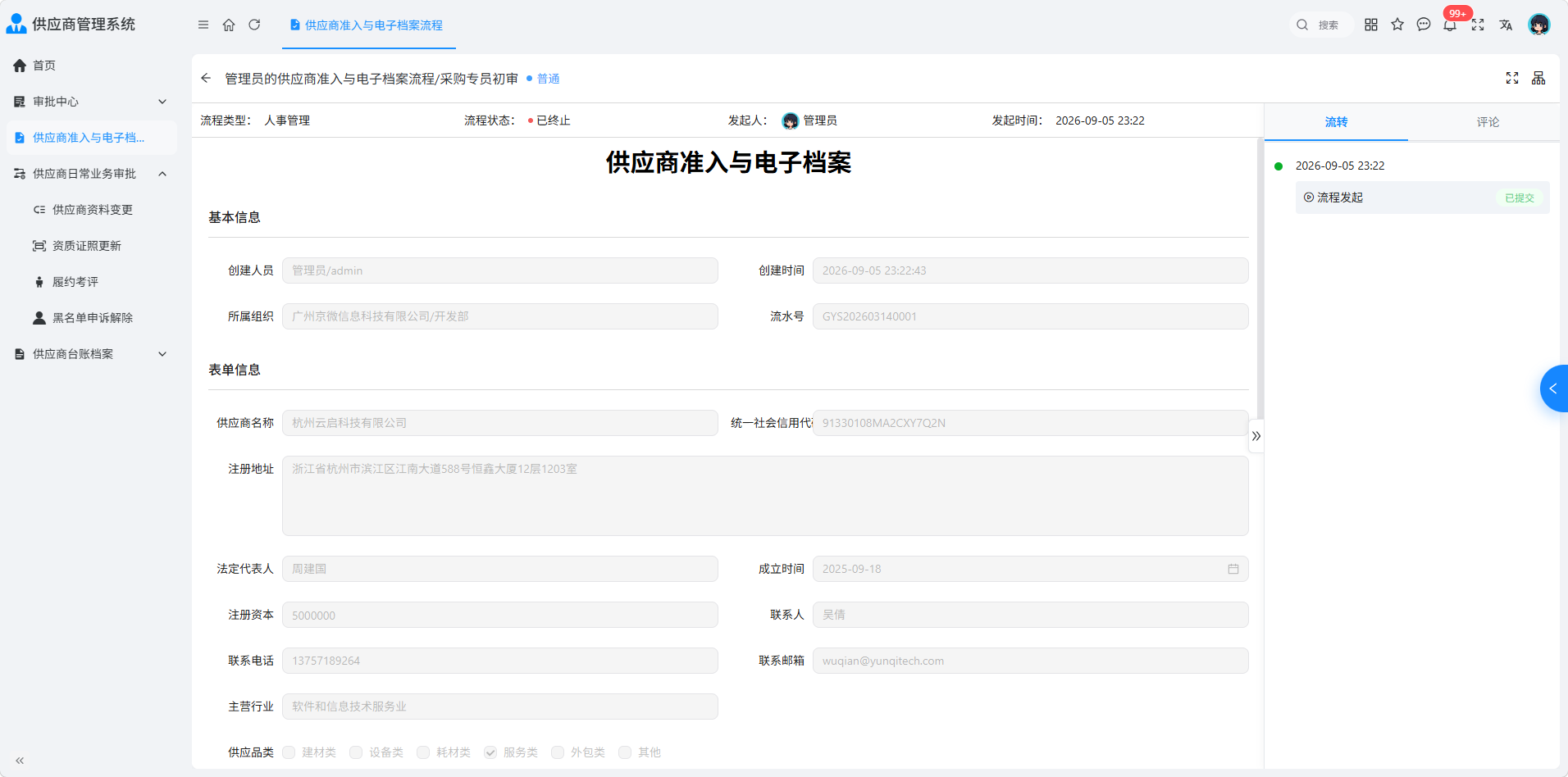Expand the 供应商台账档案 menu
Viewport: 1568px width, 777px height.
point(92,354)
